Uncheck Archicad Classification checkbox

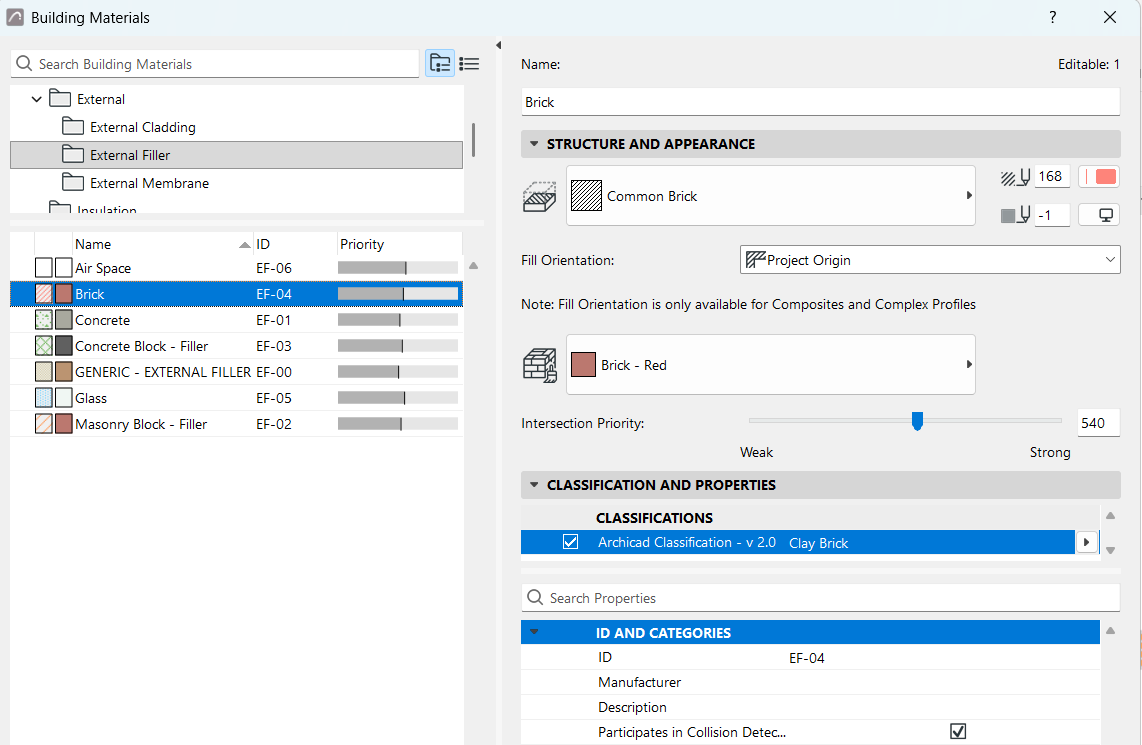tap(570, 542)
